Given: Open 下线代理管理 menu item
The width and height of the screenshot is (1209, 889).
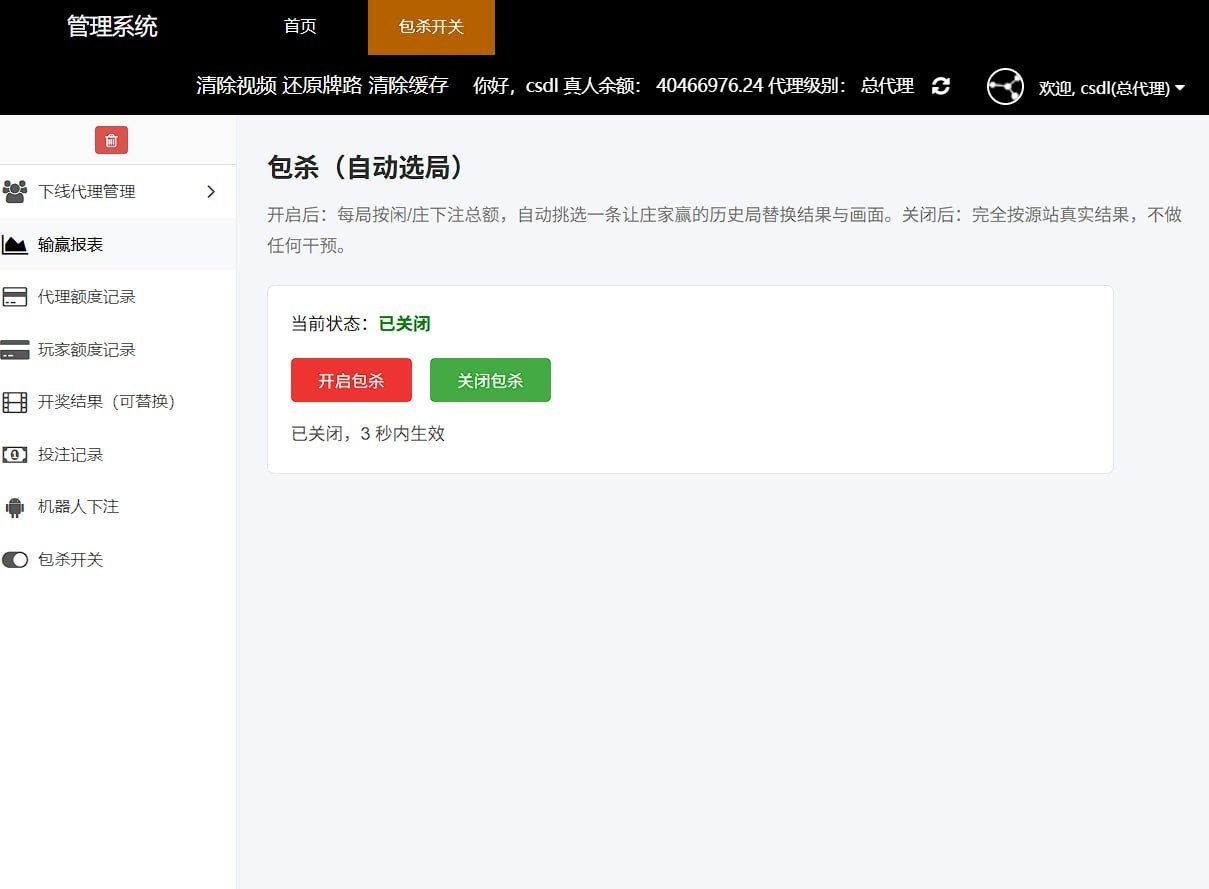Looking at the screenshot, I should pyautogui.click(x=118, y=191).
